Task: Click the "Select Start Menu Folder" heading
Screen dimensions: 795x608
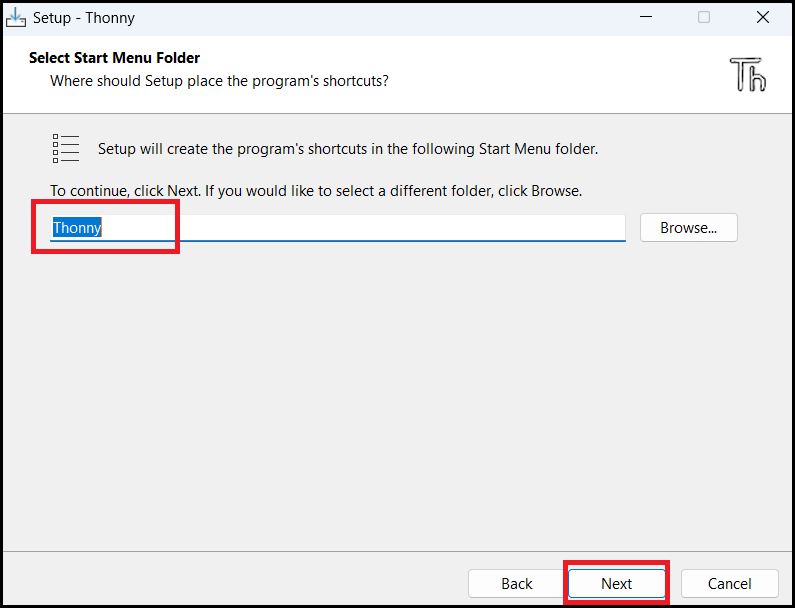Action: [x=115, y=58]
